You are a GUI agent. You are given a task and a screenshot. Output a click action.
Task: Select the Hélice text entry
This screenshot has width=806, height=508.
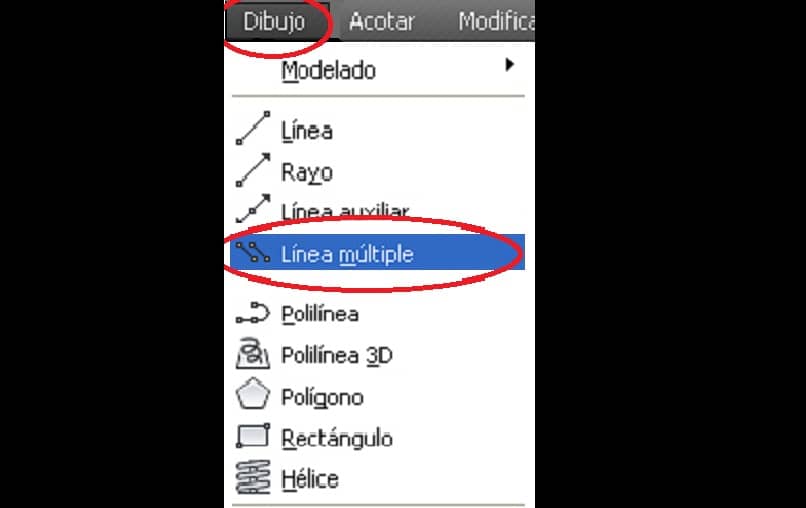tap(310, 479)
